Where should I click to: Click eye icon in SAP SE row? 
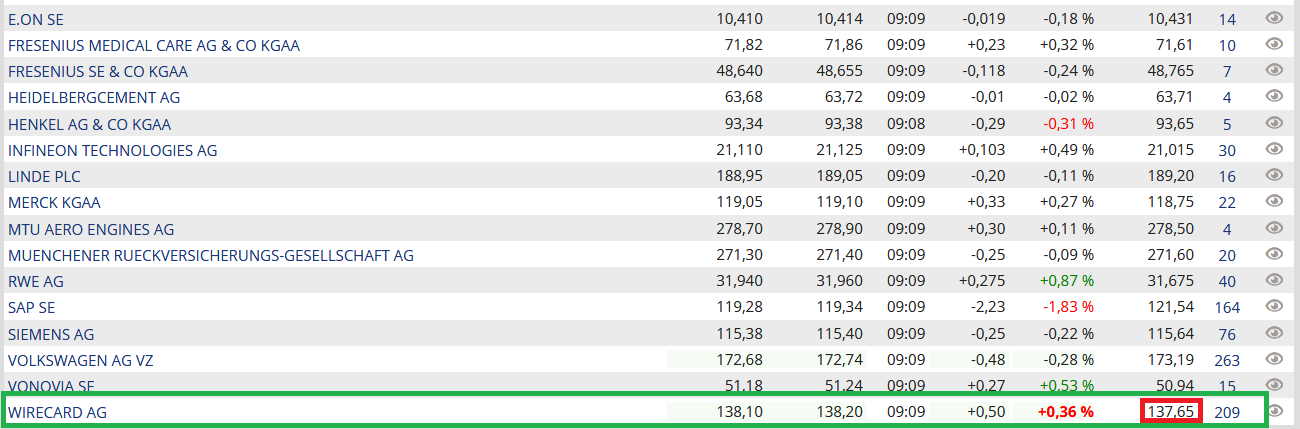[1273, 306]
